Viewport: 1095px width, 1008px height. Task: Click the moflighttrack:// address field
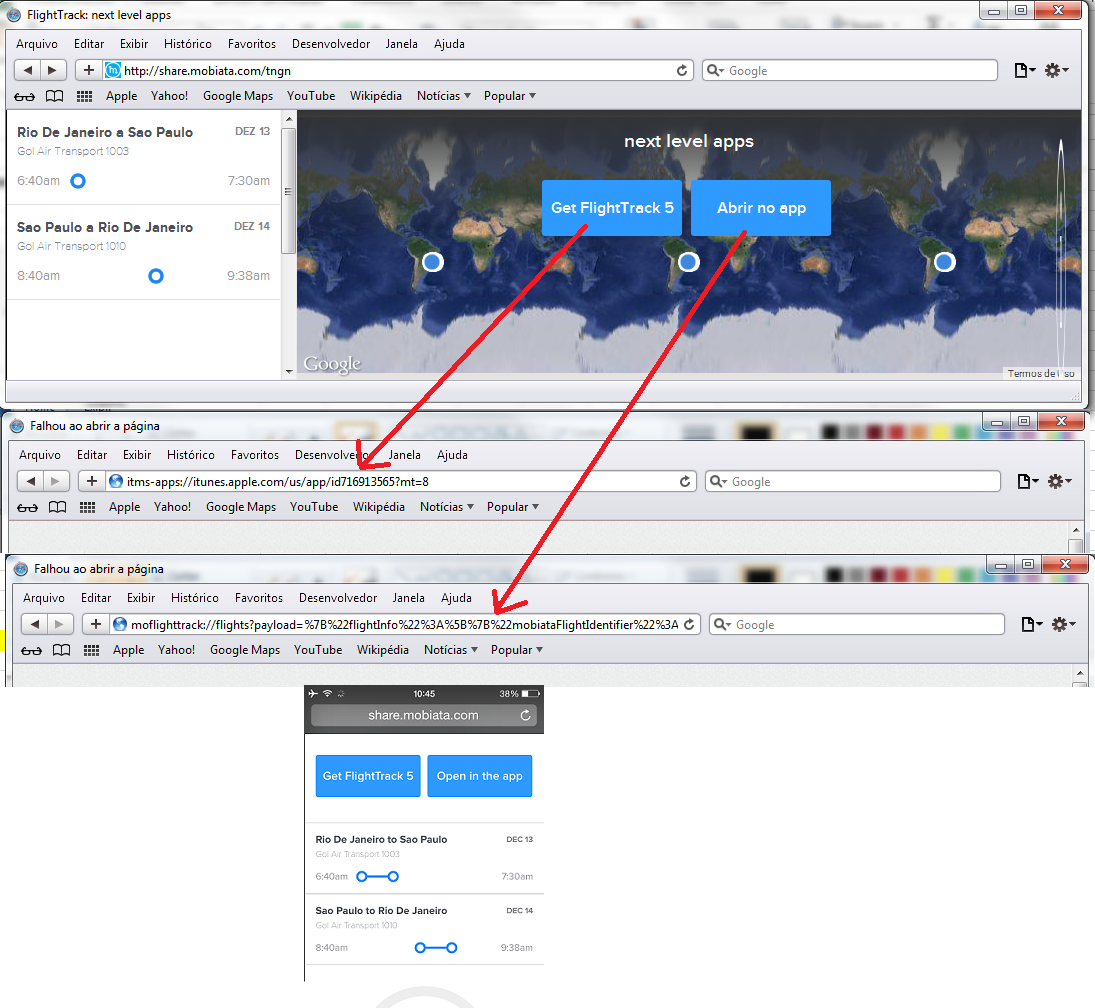405,624
